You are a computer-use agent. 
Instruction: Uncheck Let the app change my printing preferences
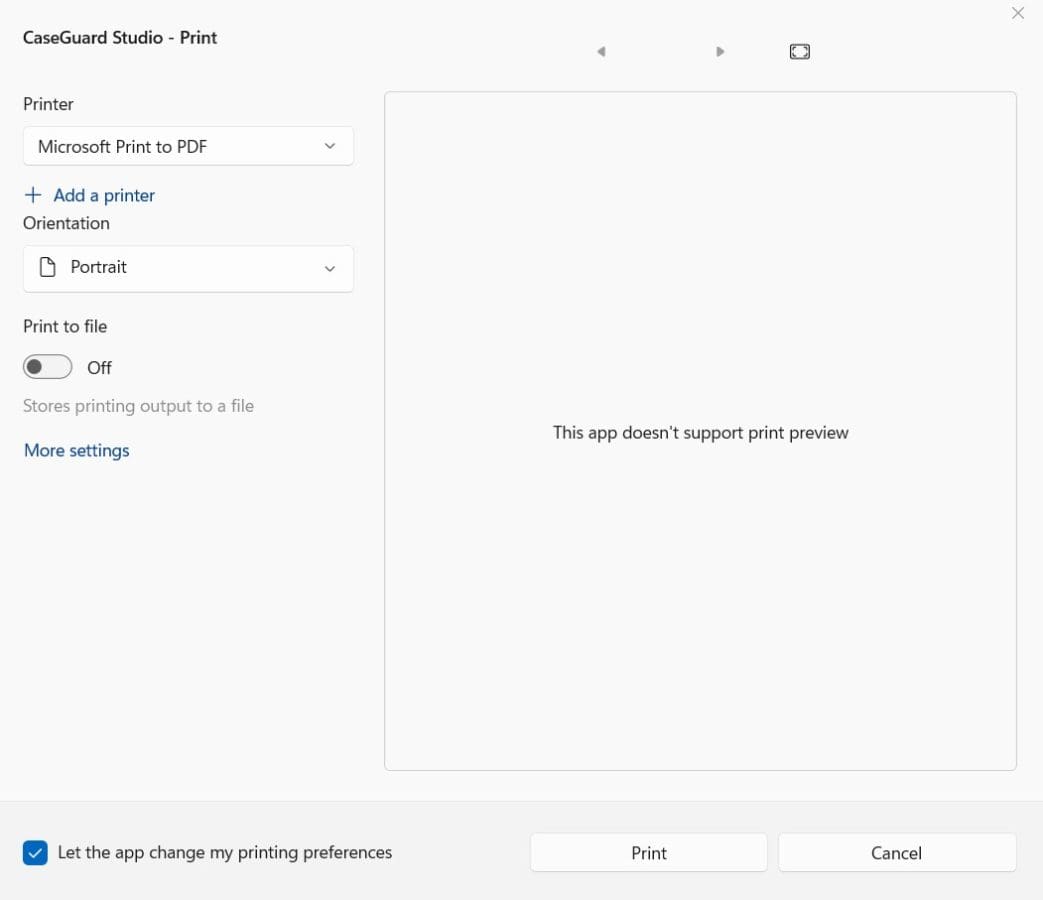pyautogui.click(x=35, y=853)
